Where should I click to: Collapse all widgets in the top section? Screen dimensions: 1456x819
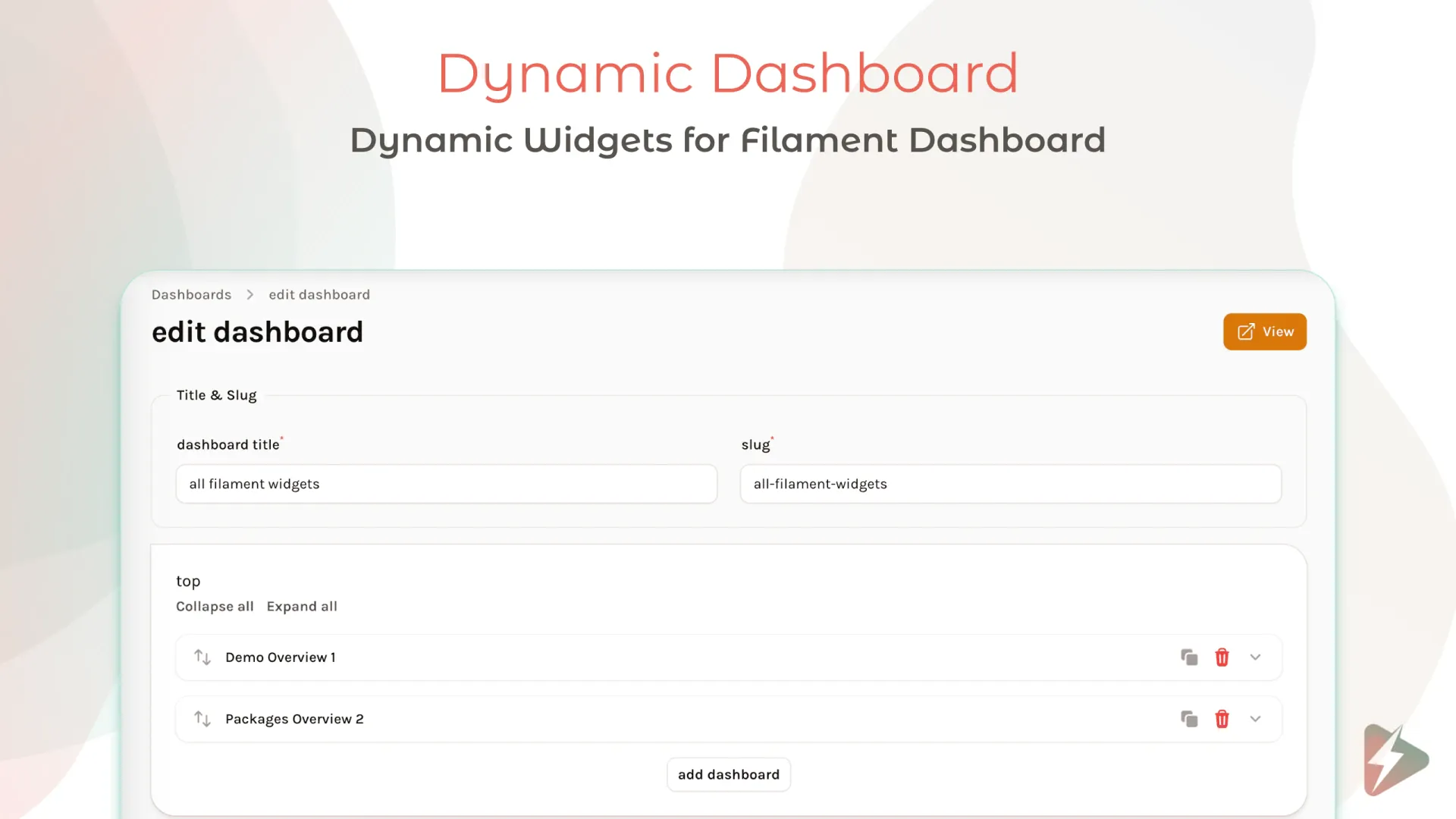pyautogui.click(x=215, y=606)
